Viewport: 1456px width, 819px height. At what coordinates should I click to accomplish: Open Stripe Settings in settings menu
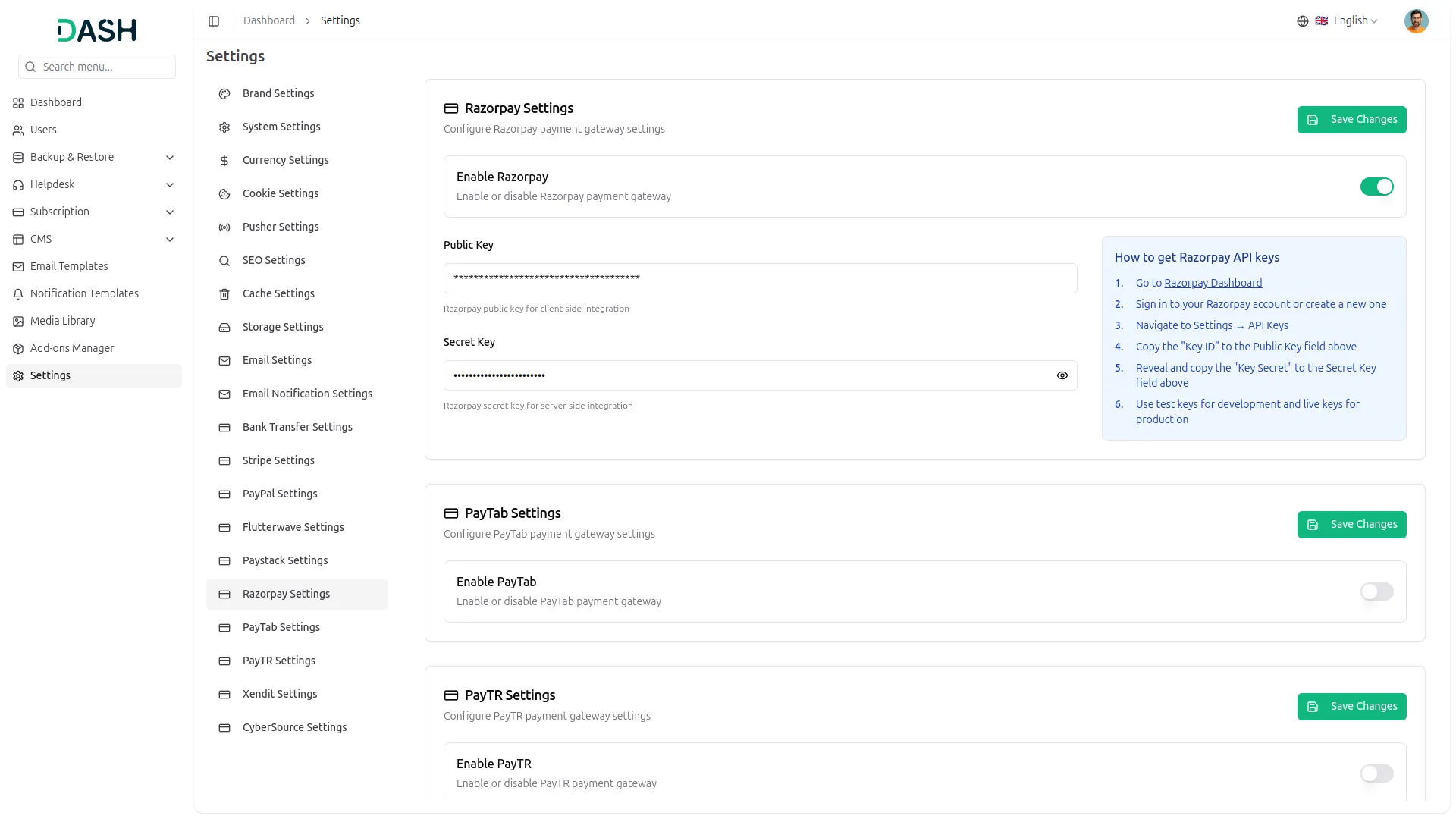[x=278, y=460]
